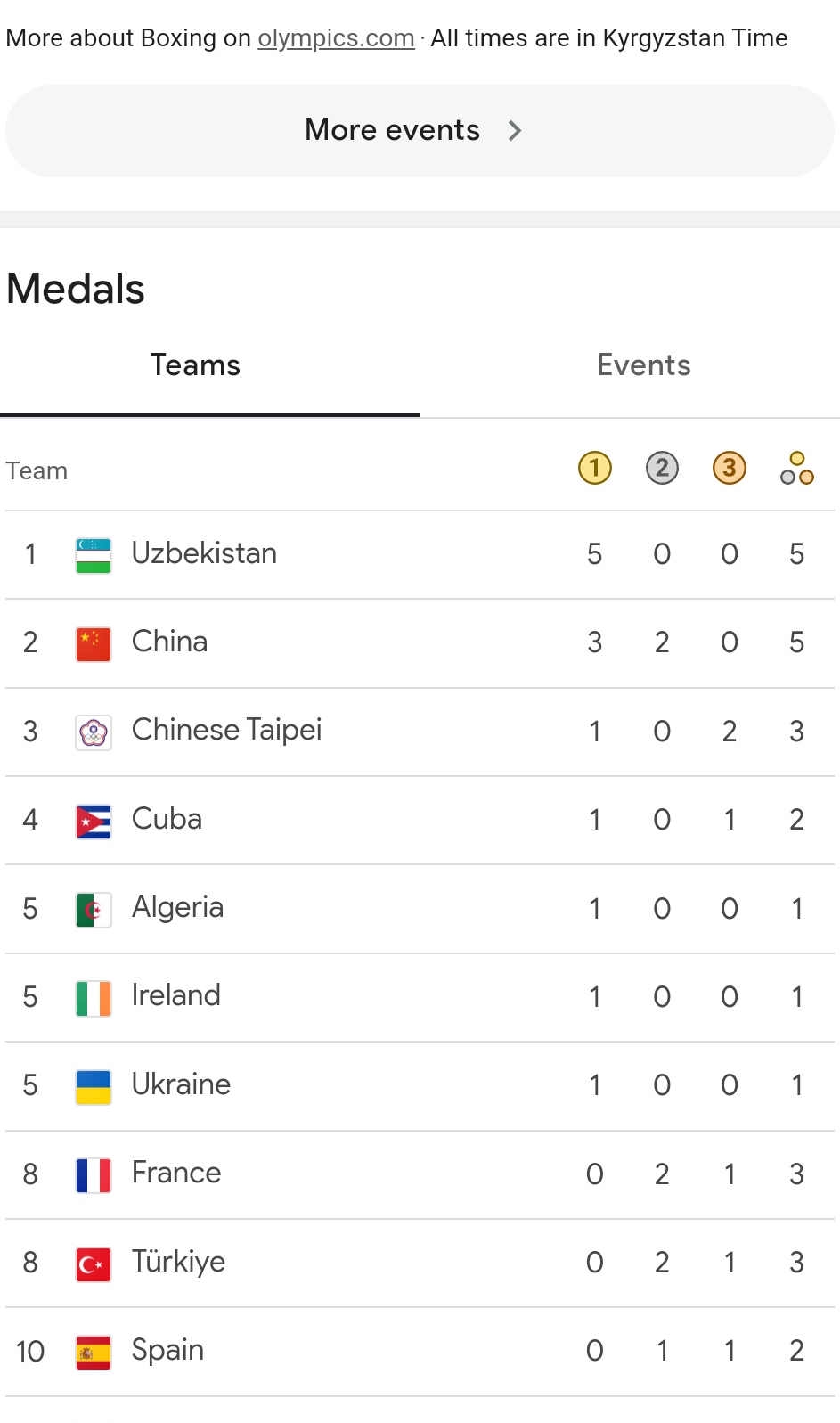Click the Spain flag icon
Viewport: 840px width, 1423px height.
[94, 1352]
